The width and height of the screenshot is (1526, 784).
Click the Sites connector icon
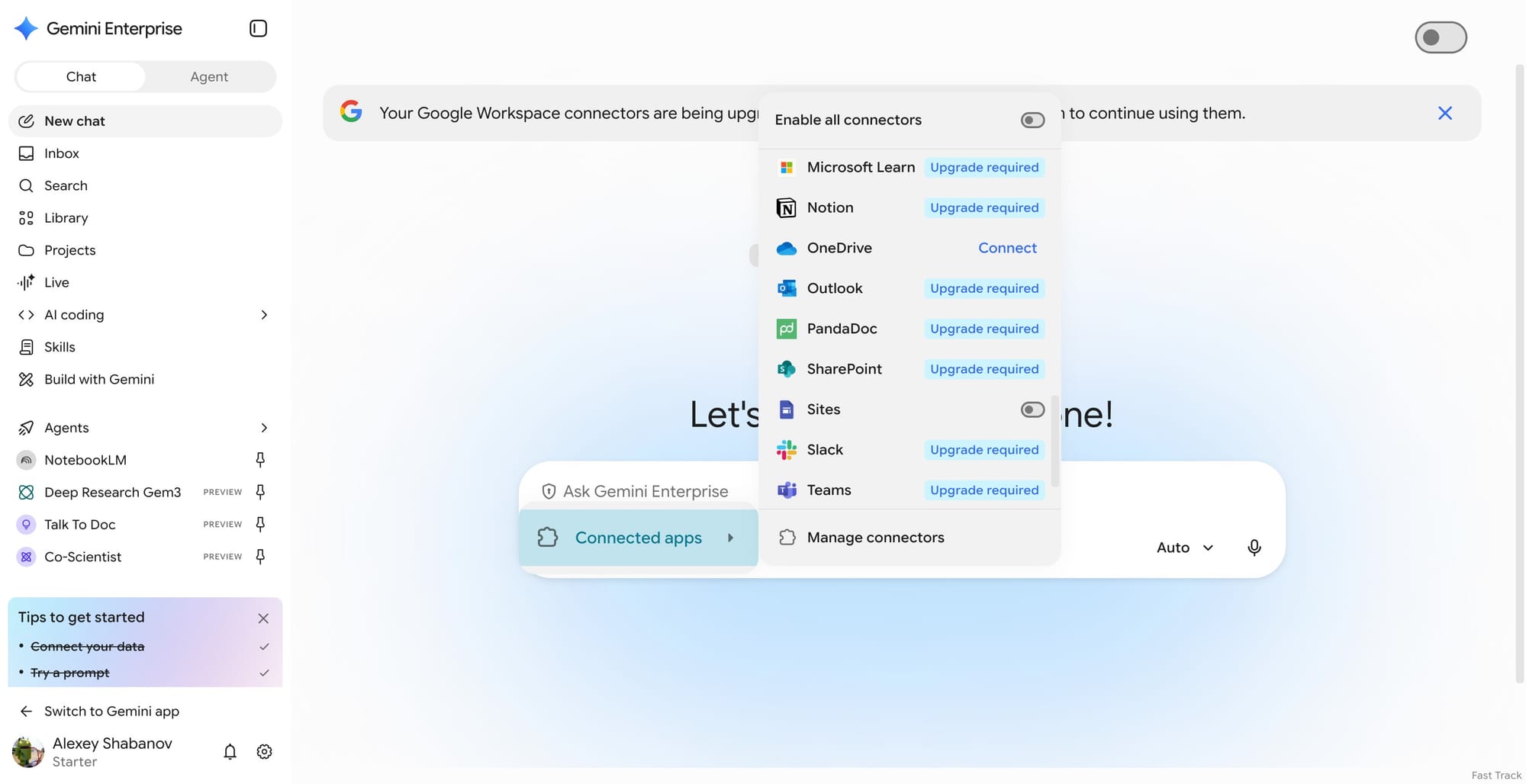787,410
